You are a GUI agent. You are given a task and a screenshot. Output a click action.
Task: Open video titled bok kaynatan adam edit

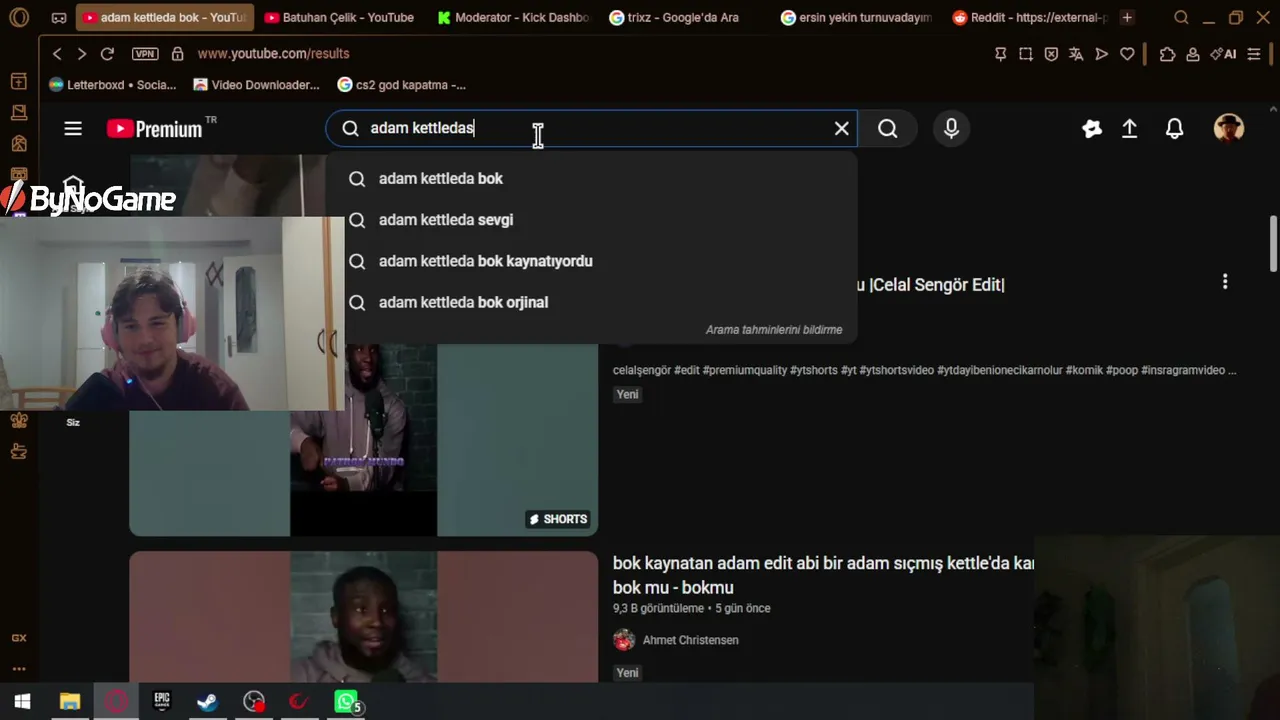(x=824, y=575)
